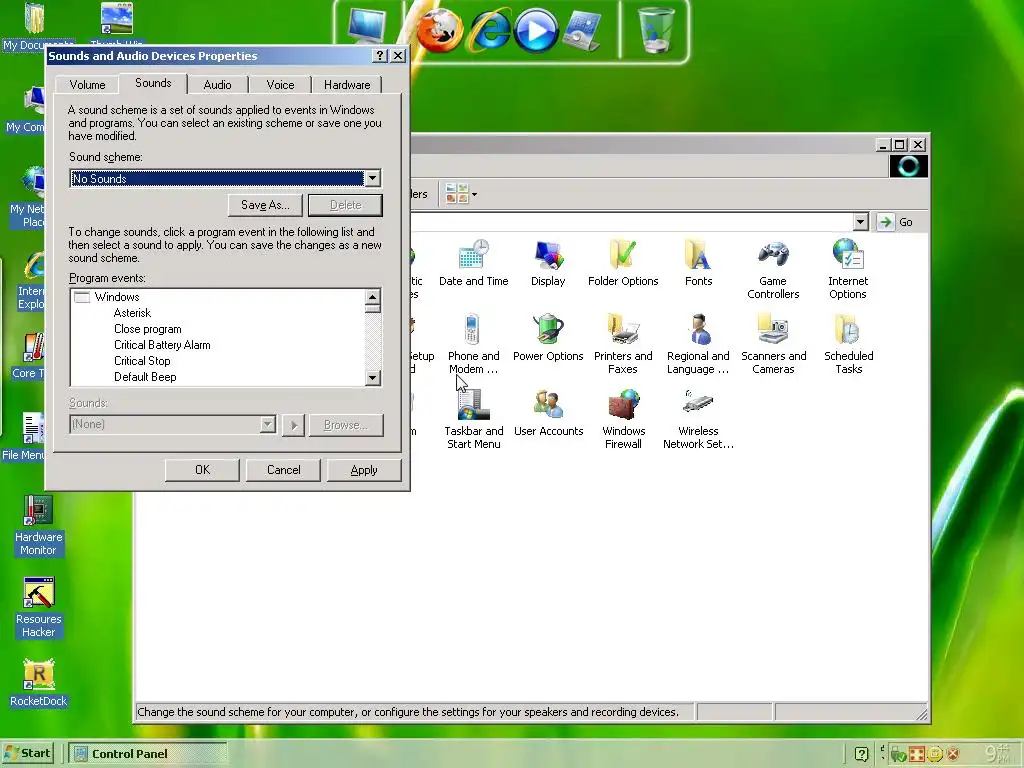The width and height of the screenshot is (1024, 768).
Task: Open Scheduled Tasks icon
Action: (848, 344)
